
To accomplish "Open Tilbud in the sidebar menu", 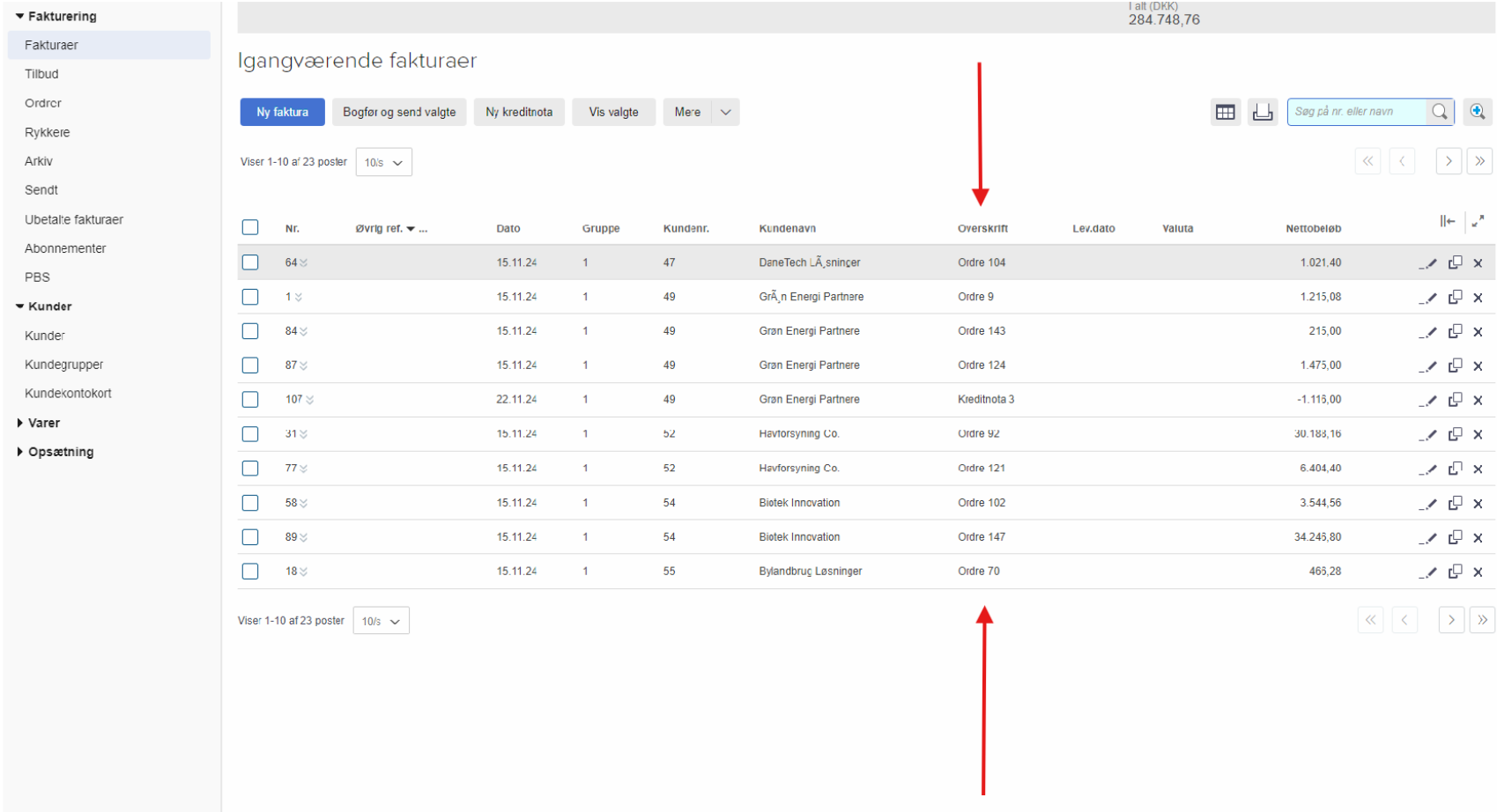I will (x=41, y=74).
